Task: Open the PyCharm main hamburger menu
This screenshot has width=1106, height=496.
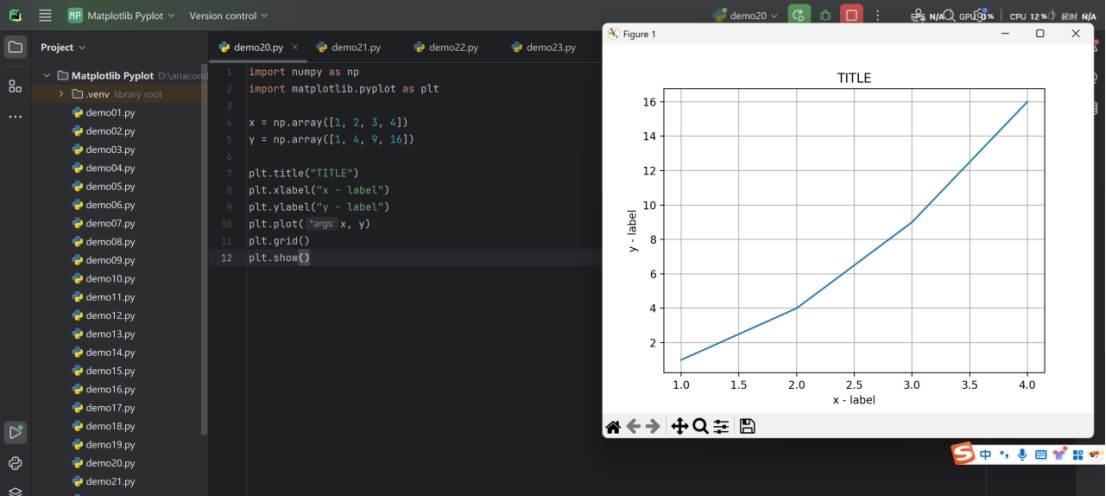Action: (45, 15)
